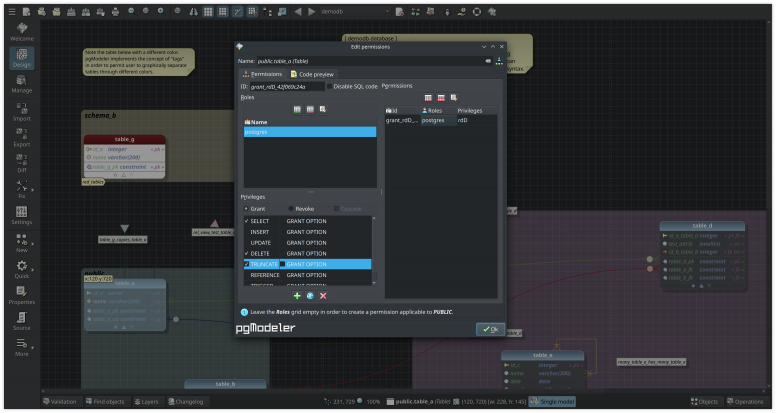Toggle the DELETE privilege checkbox
The height and width of the screenshot is (413, 776).
[246, 253]
